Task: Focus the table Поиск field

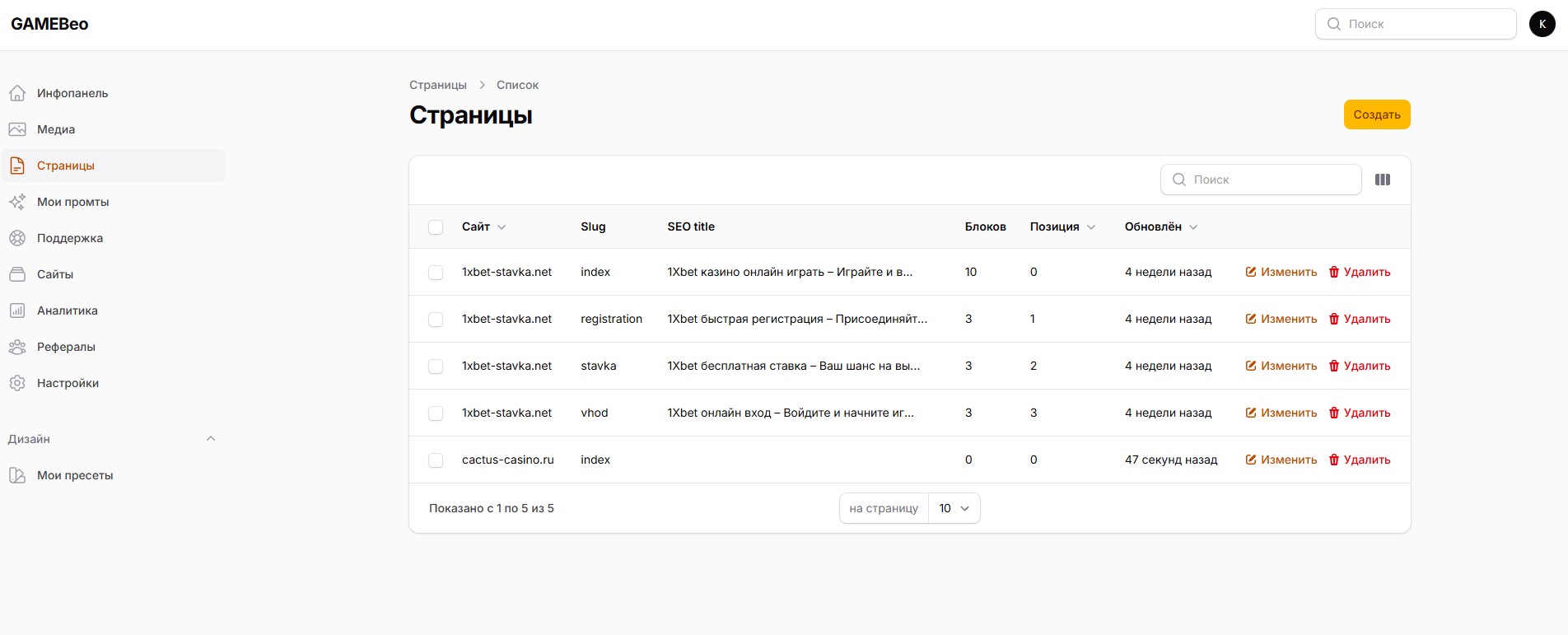Action: (1261, 180)
